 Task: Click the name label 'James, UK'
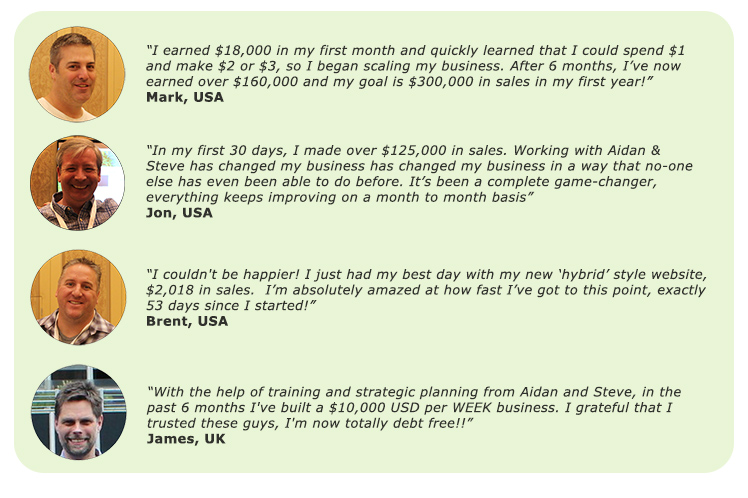pyautogui.click(x=186, y=439)
